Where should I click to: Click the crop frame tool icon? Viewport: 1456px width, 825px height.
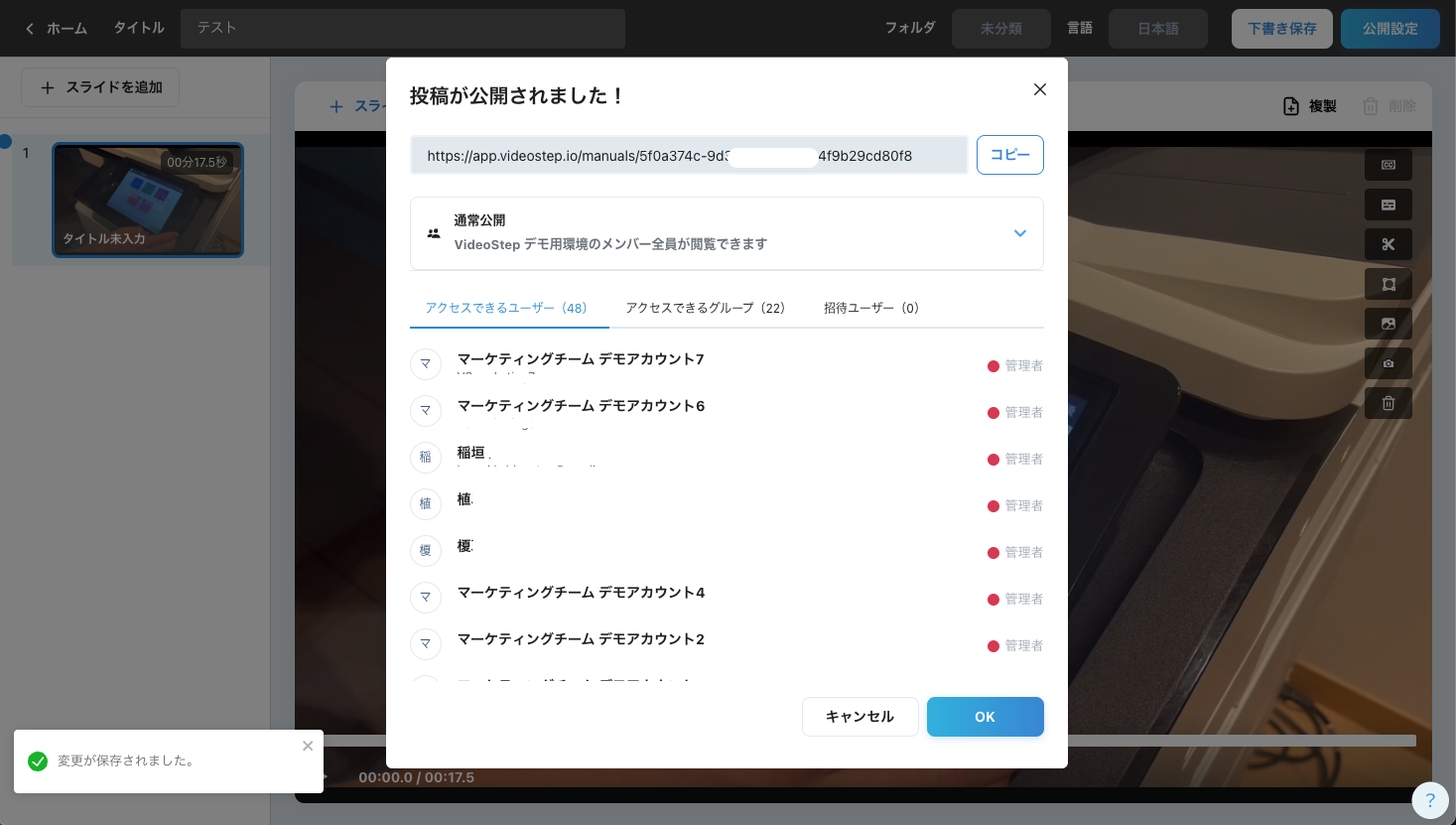click(x=1388, y=284)
